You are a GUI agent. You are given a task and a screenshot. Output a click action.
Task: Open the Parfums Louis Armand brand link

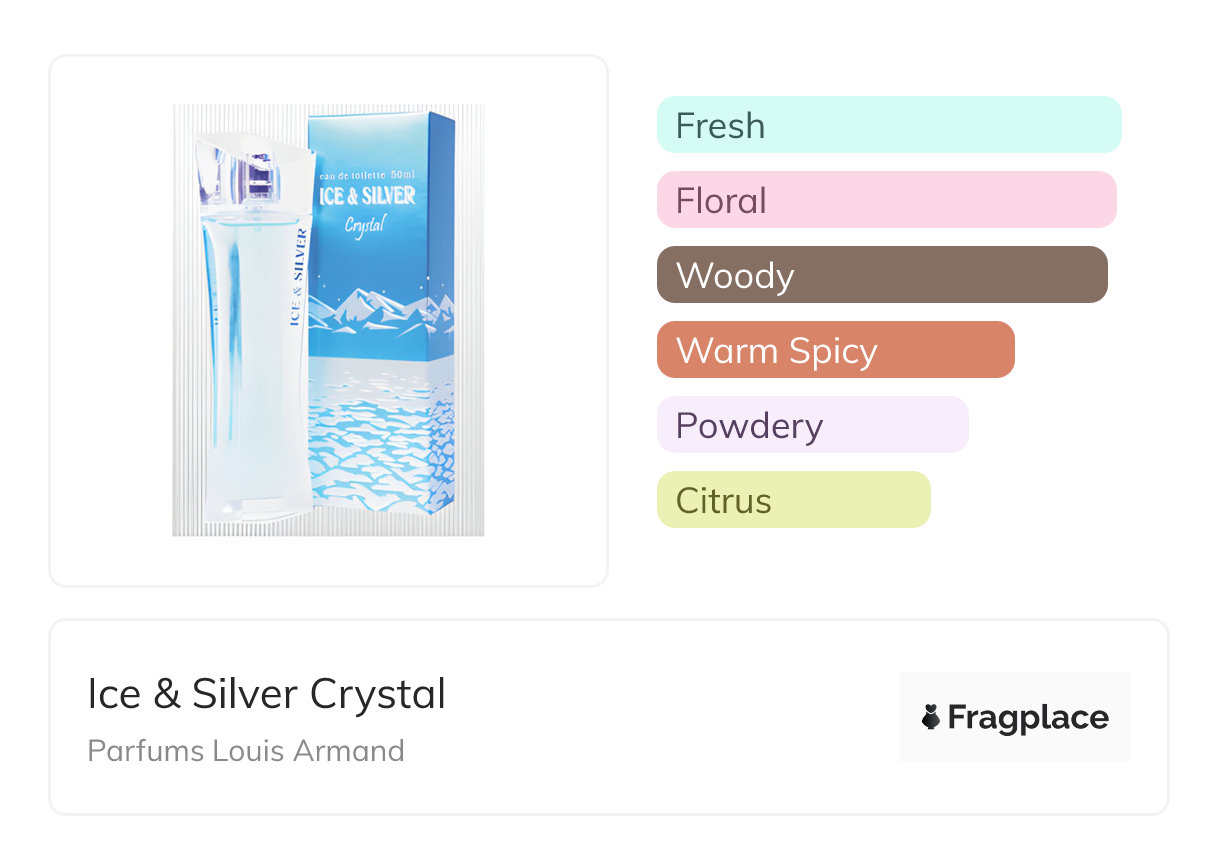246,750
